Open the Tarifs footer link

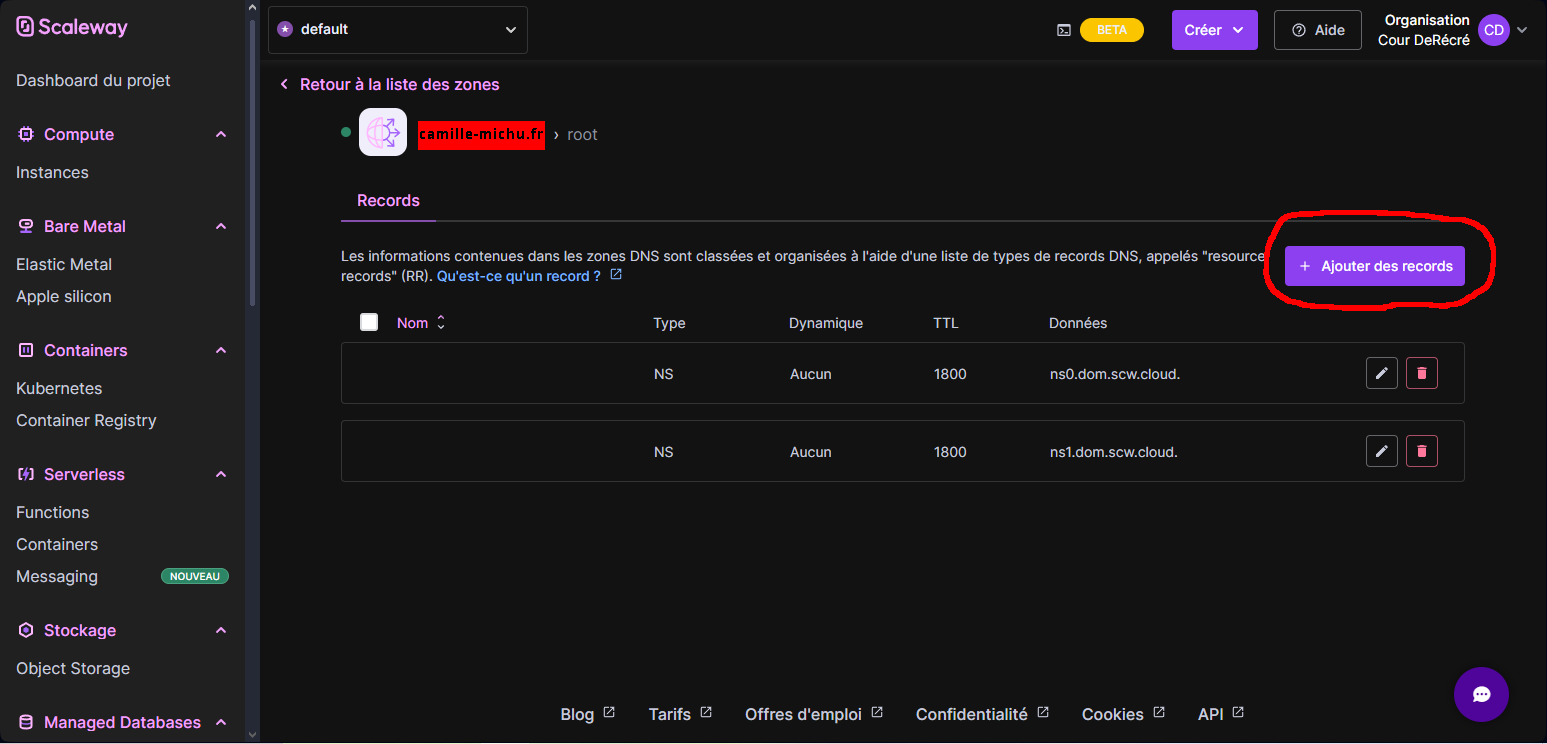pyautogui.click(x=680, y=714)
